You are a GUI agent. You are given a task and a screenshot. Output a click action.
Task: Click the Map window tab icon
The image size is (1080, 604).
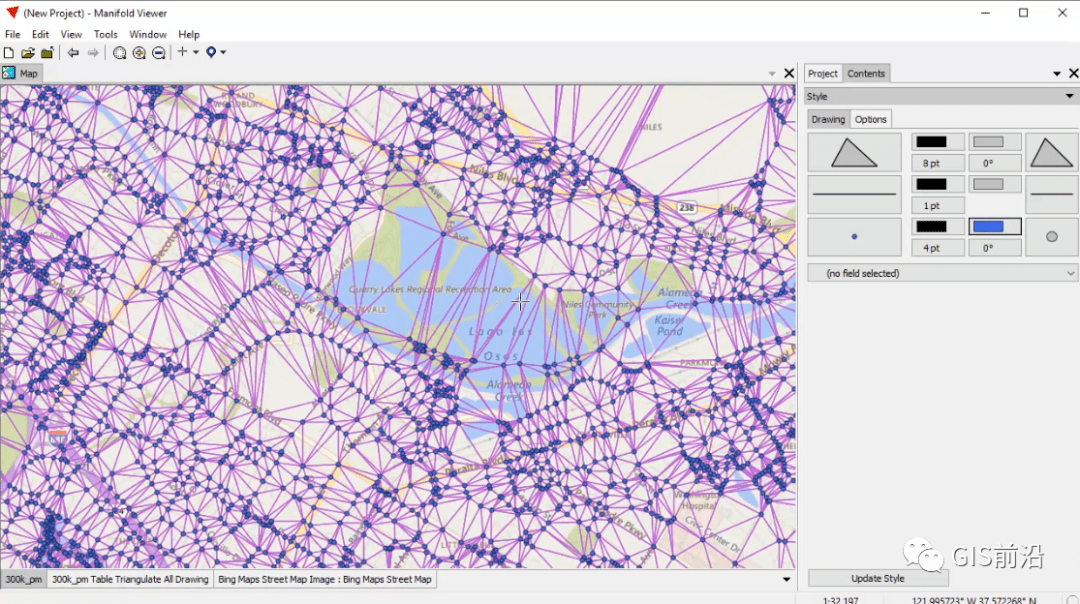pos(9,73)
